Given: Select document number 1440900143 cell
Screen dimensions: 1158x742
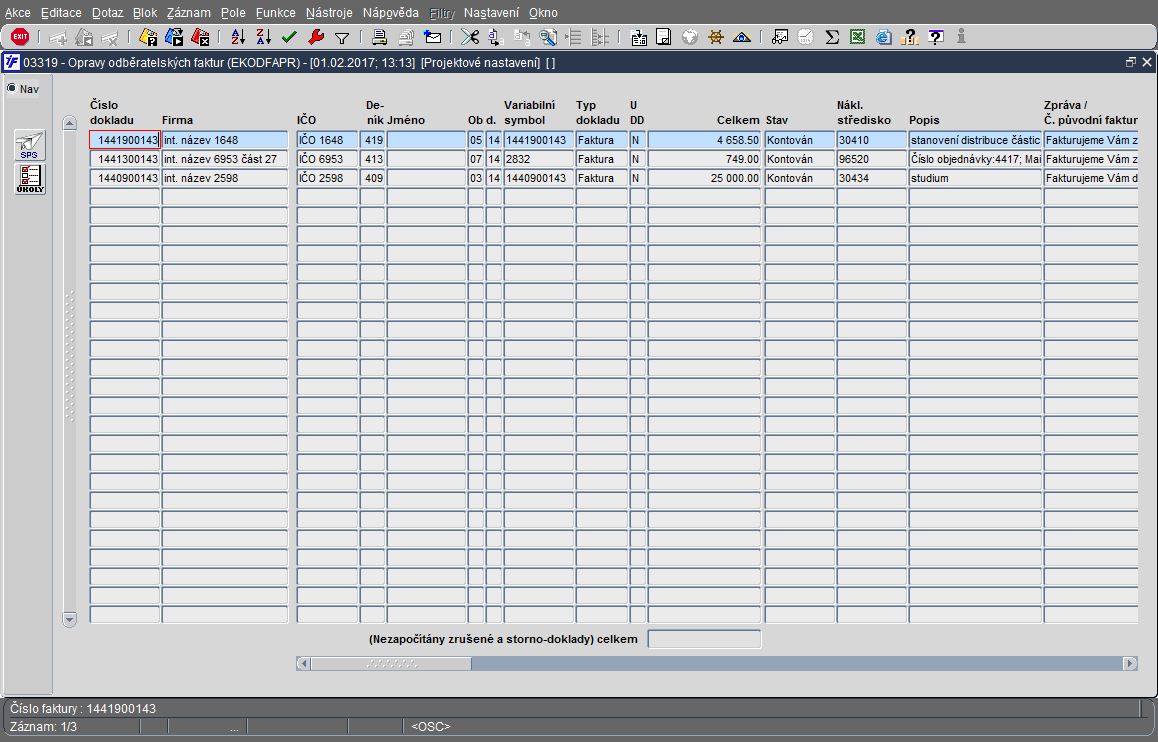Looking at the screenshot, I should [125, 178].
